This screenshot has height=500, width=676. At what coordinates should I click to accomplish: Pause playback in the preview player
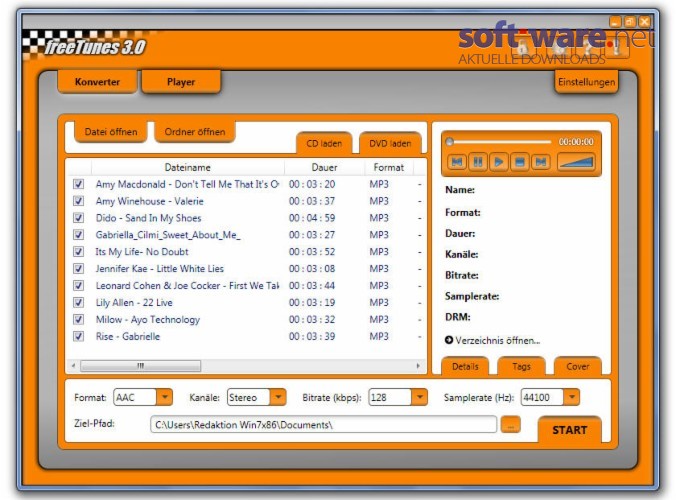pos(478,162)
